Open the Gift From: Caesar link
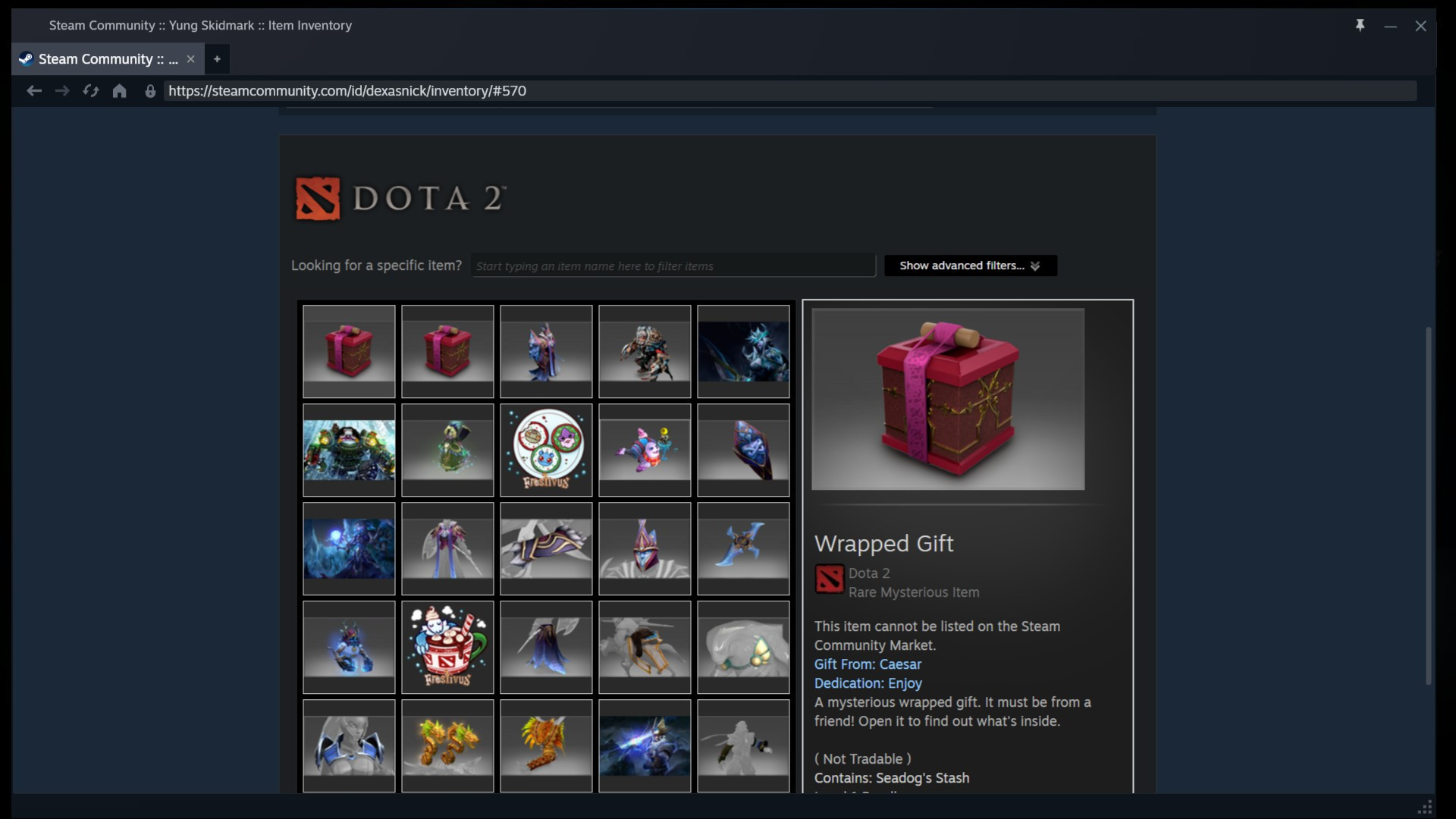 click(x=868, y=664)
